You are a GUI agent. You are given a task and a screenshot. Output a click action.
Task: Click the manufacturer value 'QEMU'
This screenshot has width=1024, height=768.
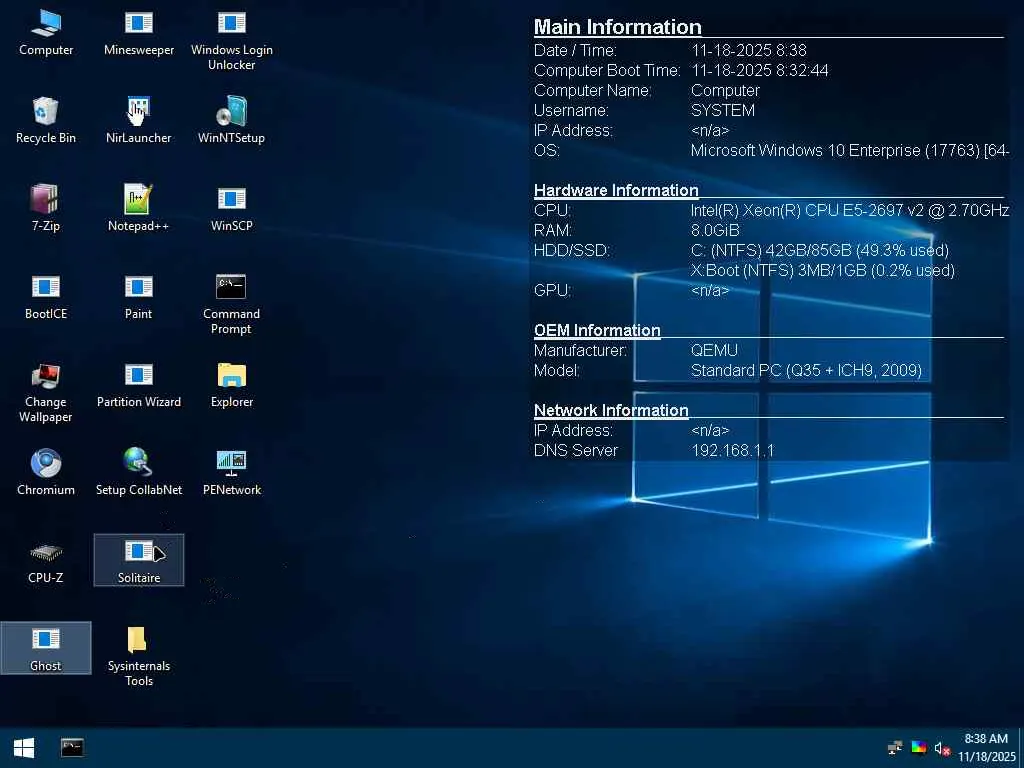point(714,351)
